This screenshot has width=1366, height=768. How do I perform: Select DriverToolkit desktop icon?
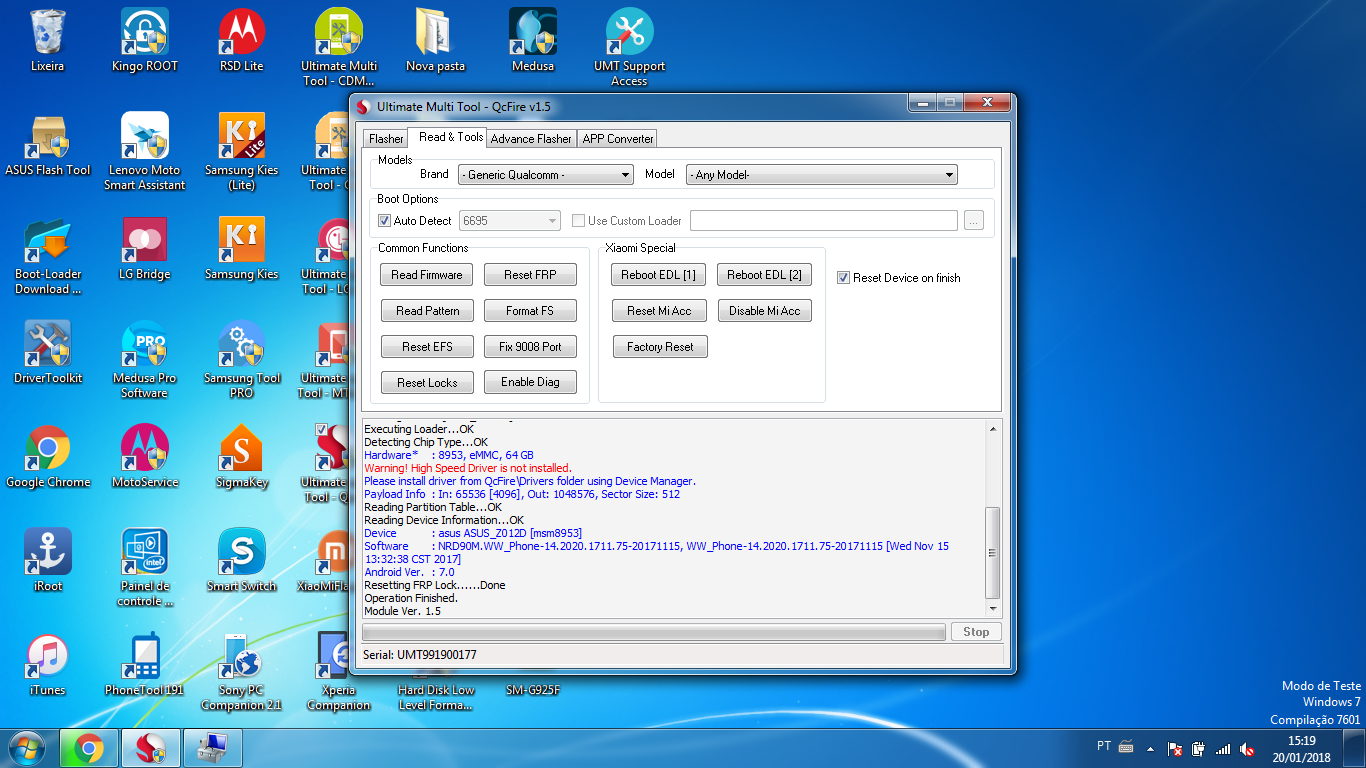[x=47, y=353]
